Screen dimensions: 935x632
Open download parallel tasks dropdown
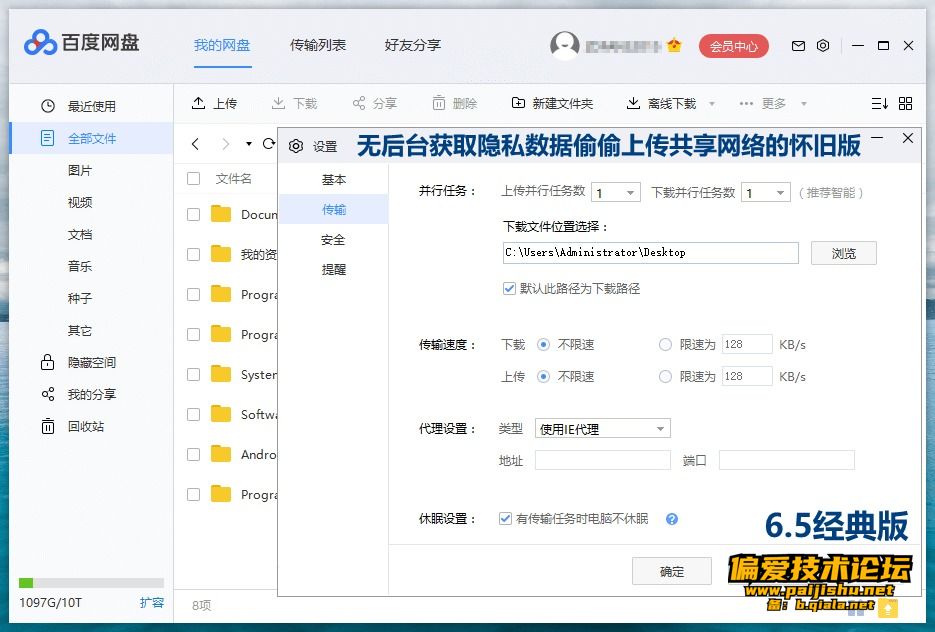click(766, 193)
